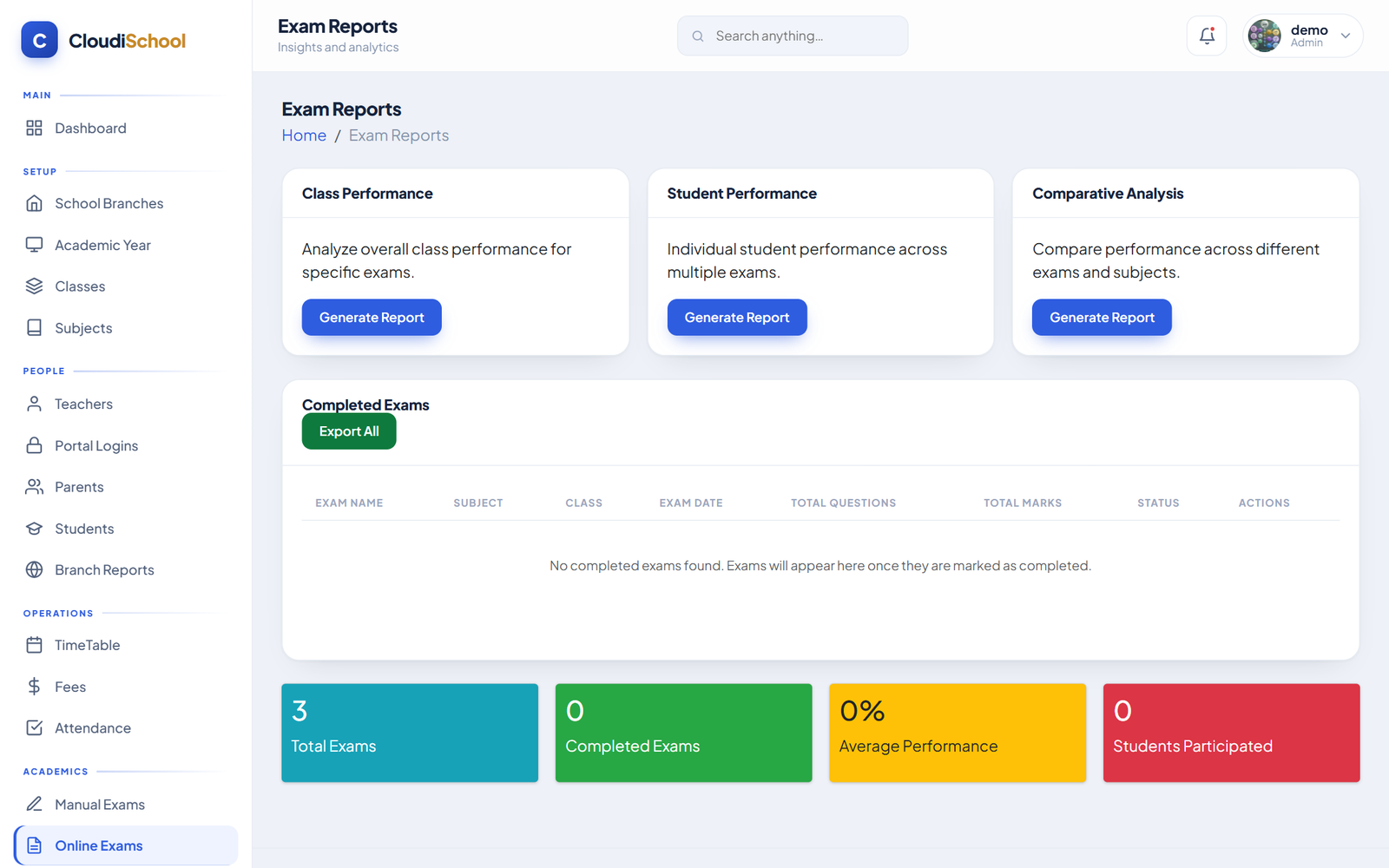Click the Students Participated stat card
Image resolution: width=1389 pixels, height=868 pixels.
point(1232,733)
